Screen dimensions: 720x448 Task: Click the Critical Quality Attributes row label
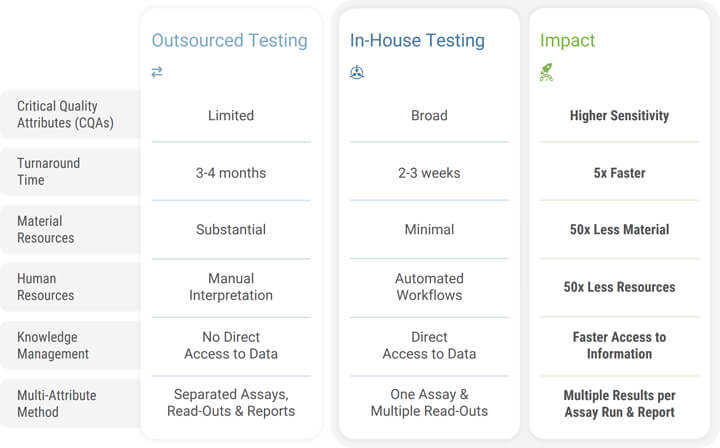tap(65, 115)
